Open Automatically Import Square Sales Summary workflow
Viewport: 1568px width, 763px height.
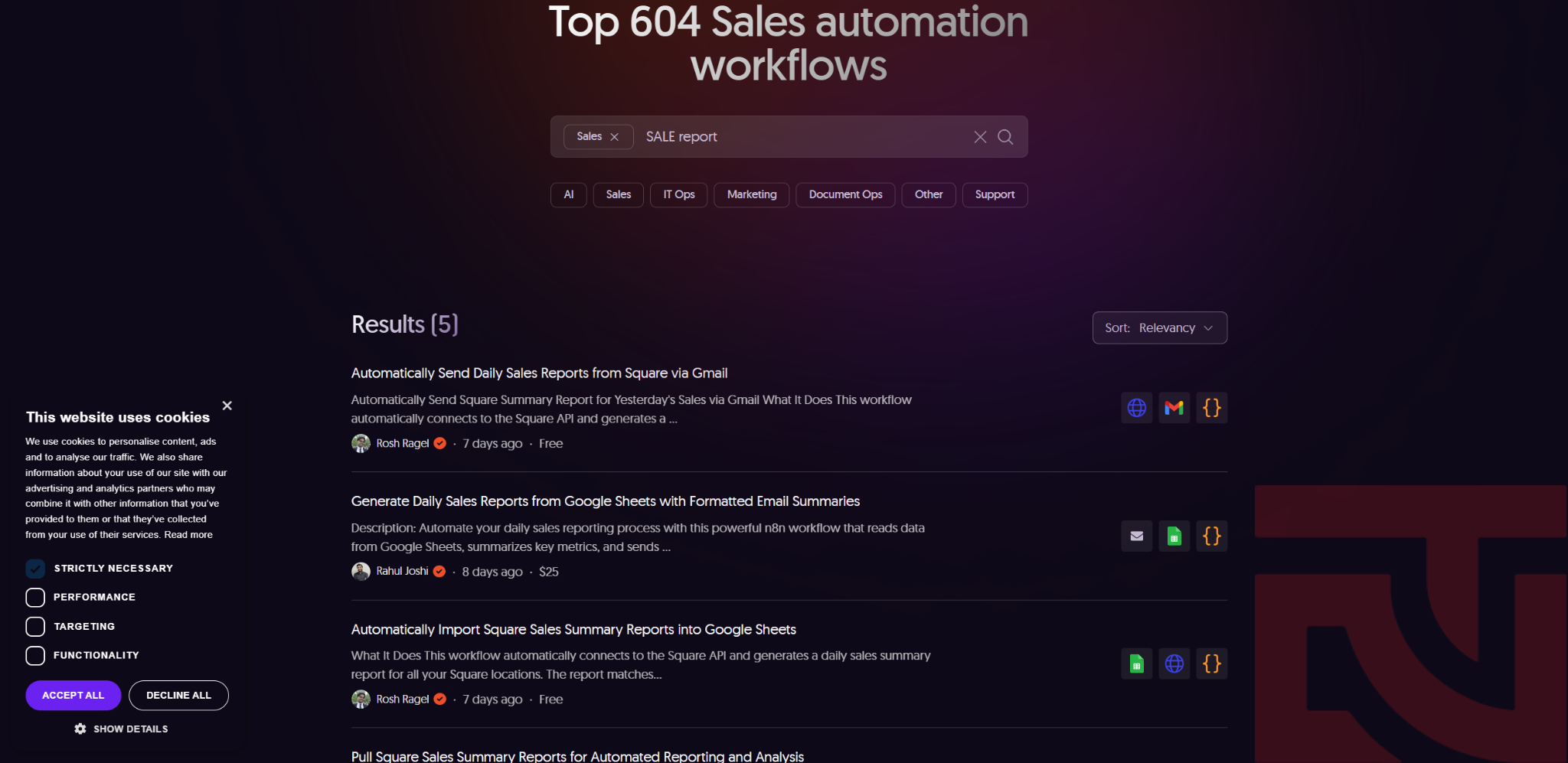(573, 630)
